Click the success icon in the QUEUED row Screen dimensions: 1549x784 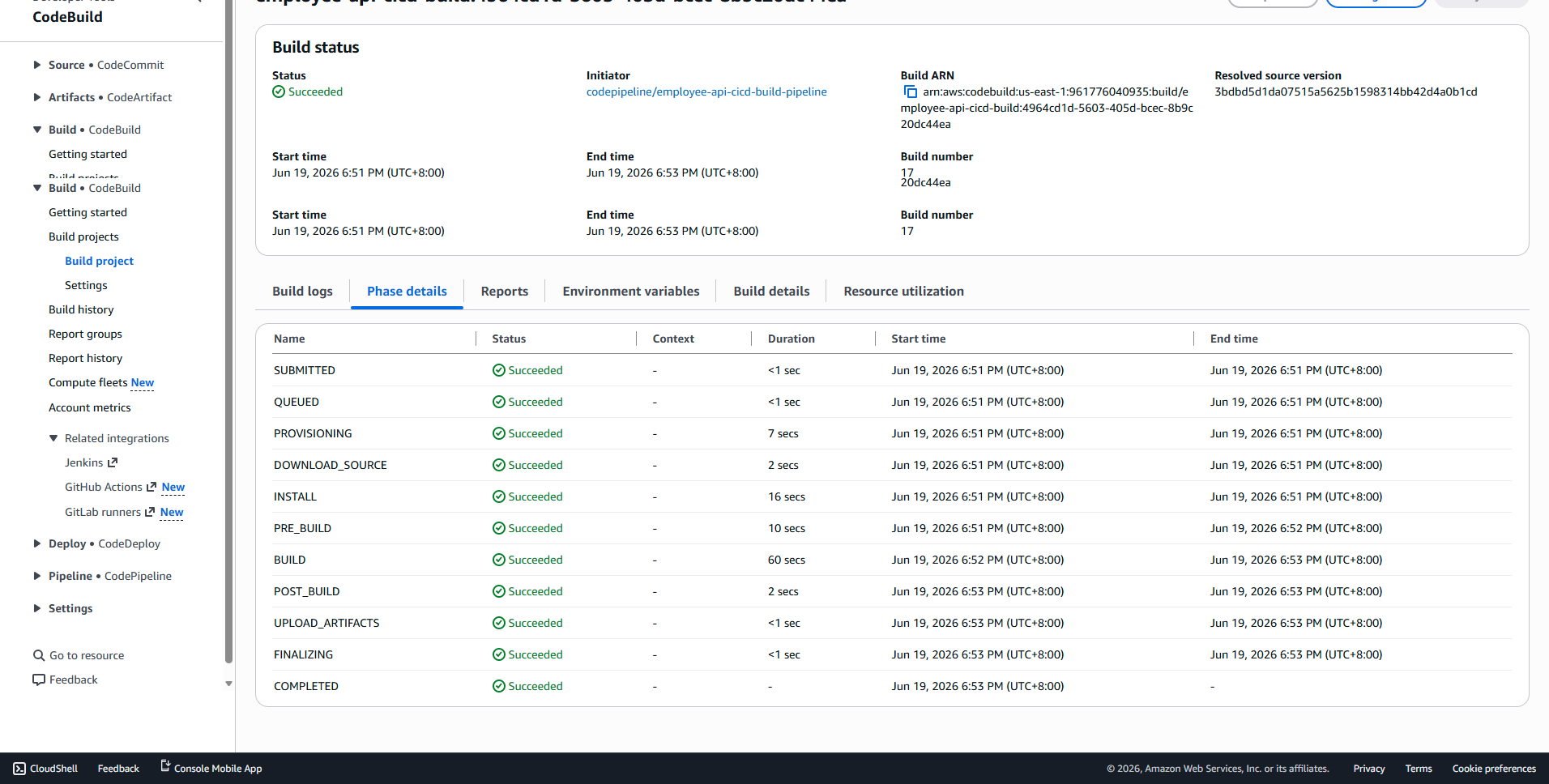499,402
